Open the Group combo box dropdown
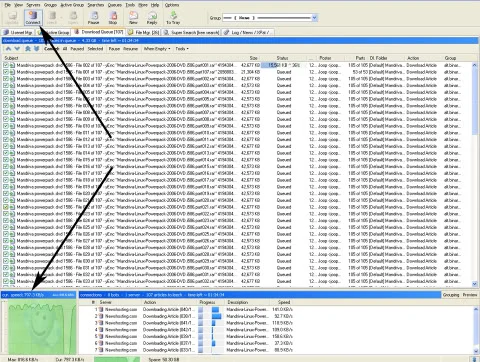480x362 pixels. pyautogui.click(x=314, y=18)
